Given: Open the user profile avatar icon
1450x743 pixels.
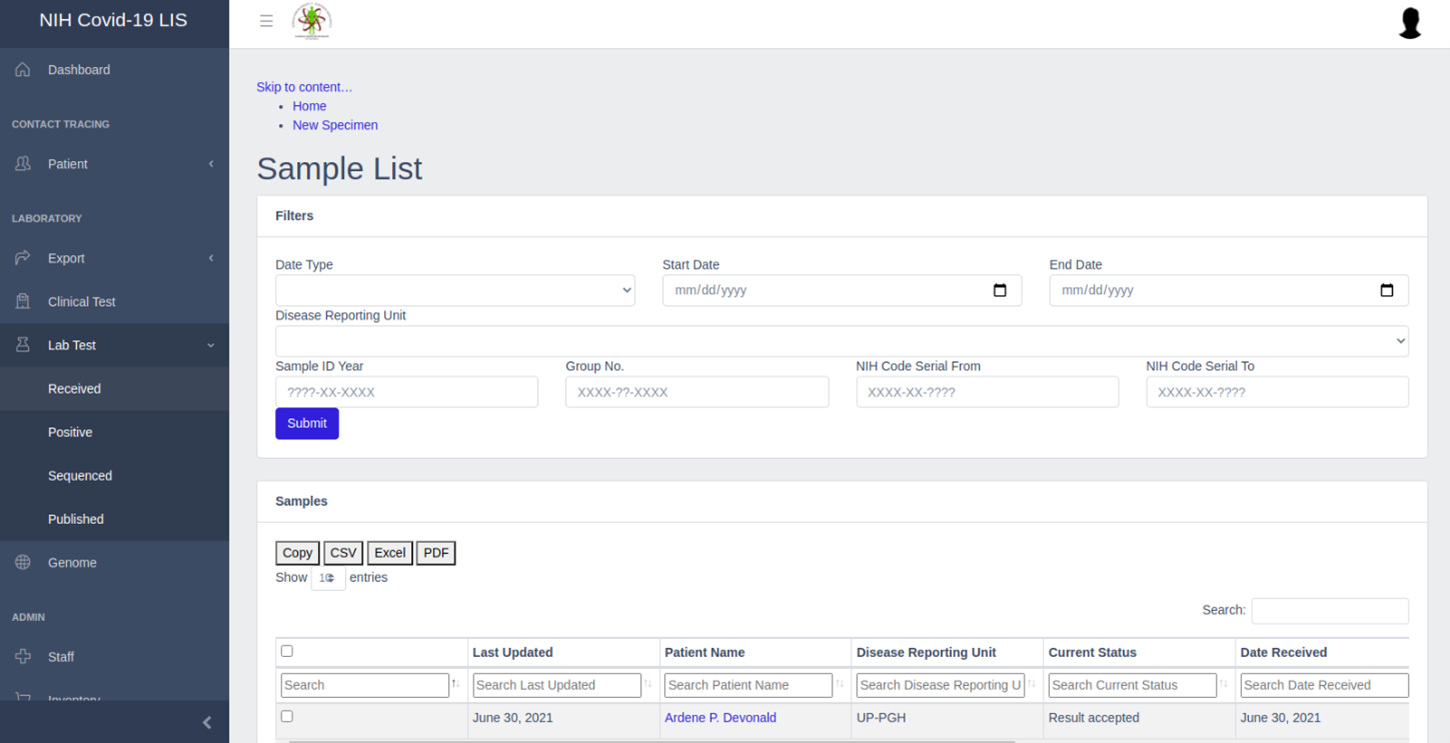Looking at the screenshot, I should 1410,22.
